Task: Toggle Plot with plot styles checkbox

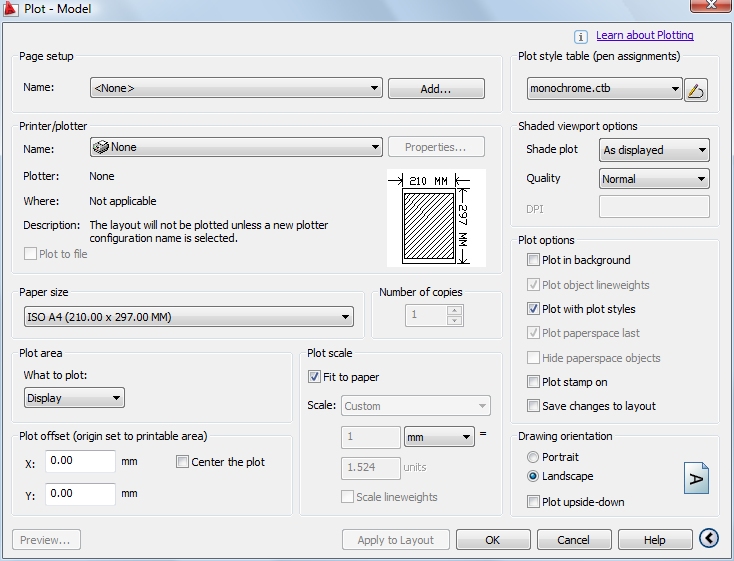Action: [533, 309]
